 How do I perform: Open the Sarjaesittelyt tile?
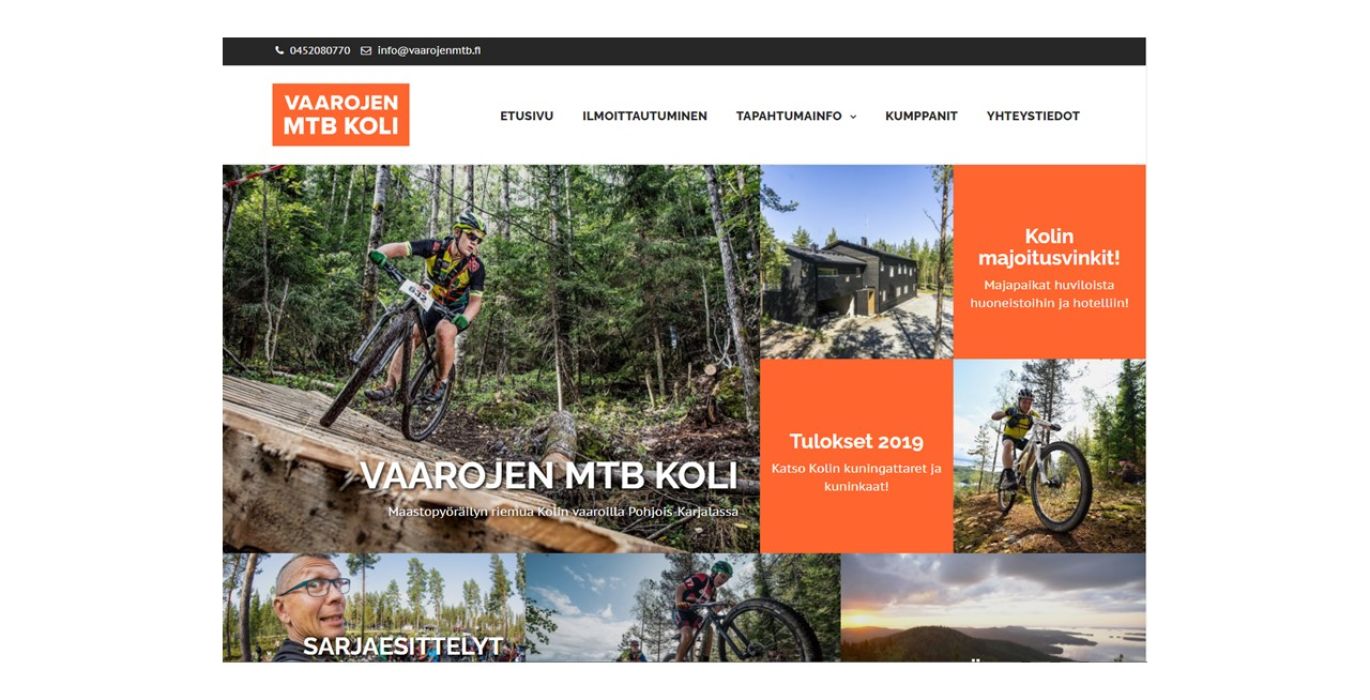(x=373, y=608)
